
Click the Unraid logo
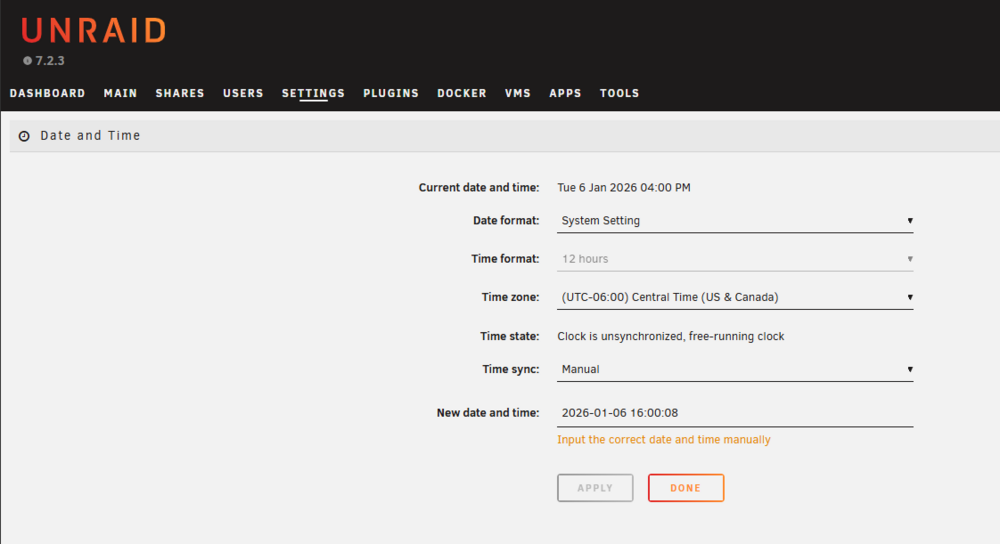94,31
